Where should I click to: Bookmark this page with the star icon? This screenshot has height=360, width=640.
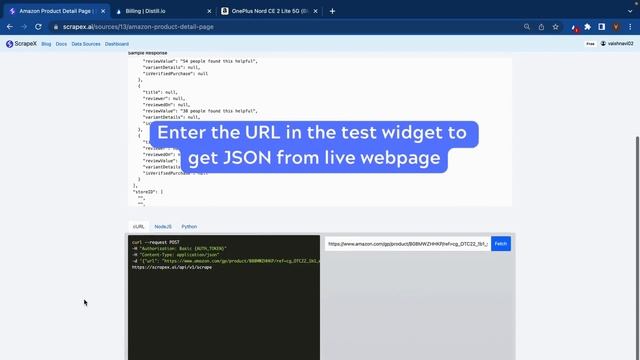point(556,27)
